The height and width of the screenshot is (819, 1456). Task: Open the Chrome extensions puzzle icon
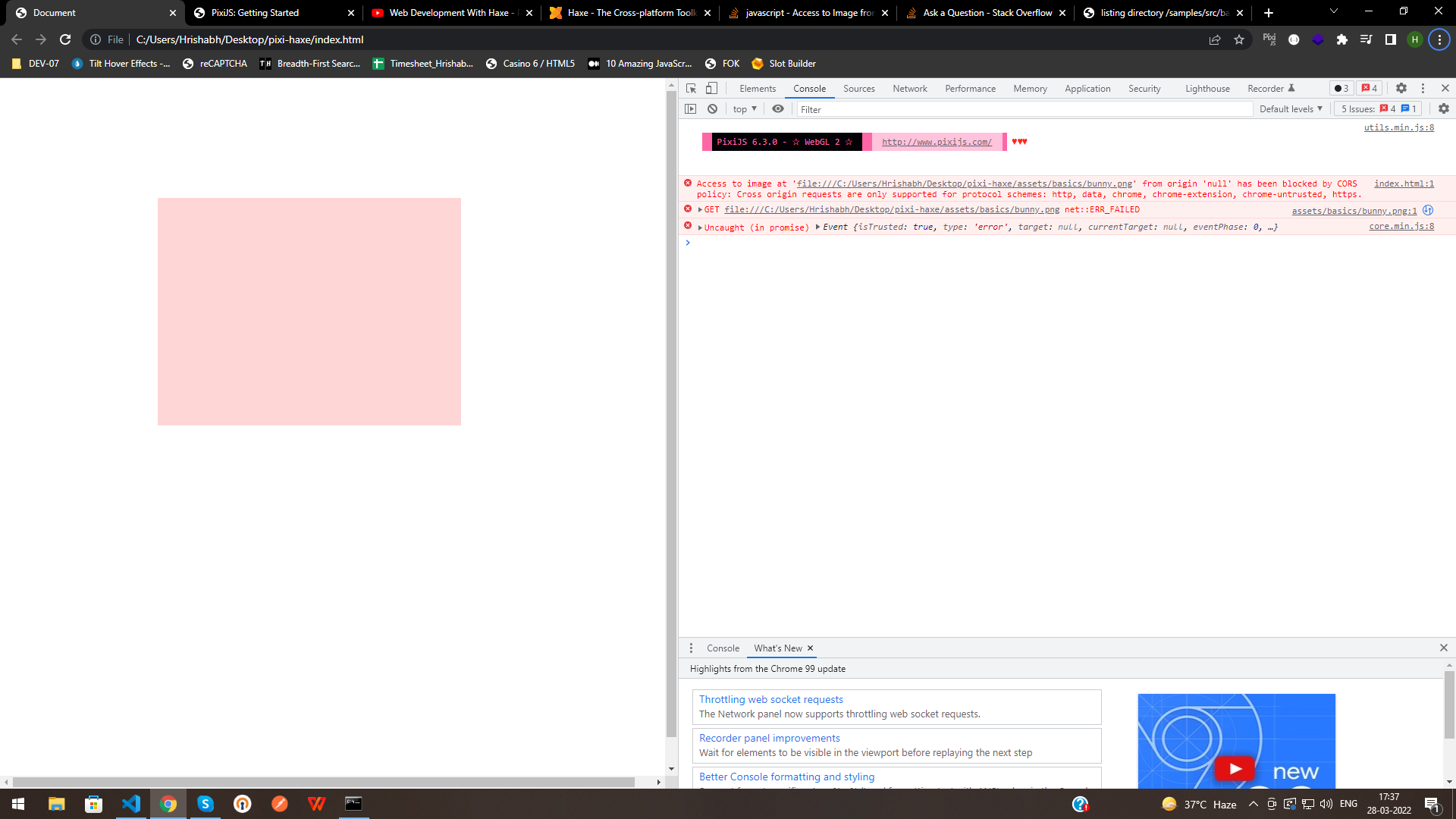(1342, 39)
